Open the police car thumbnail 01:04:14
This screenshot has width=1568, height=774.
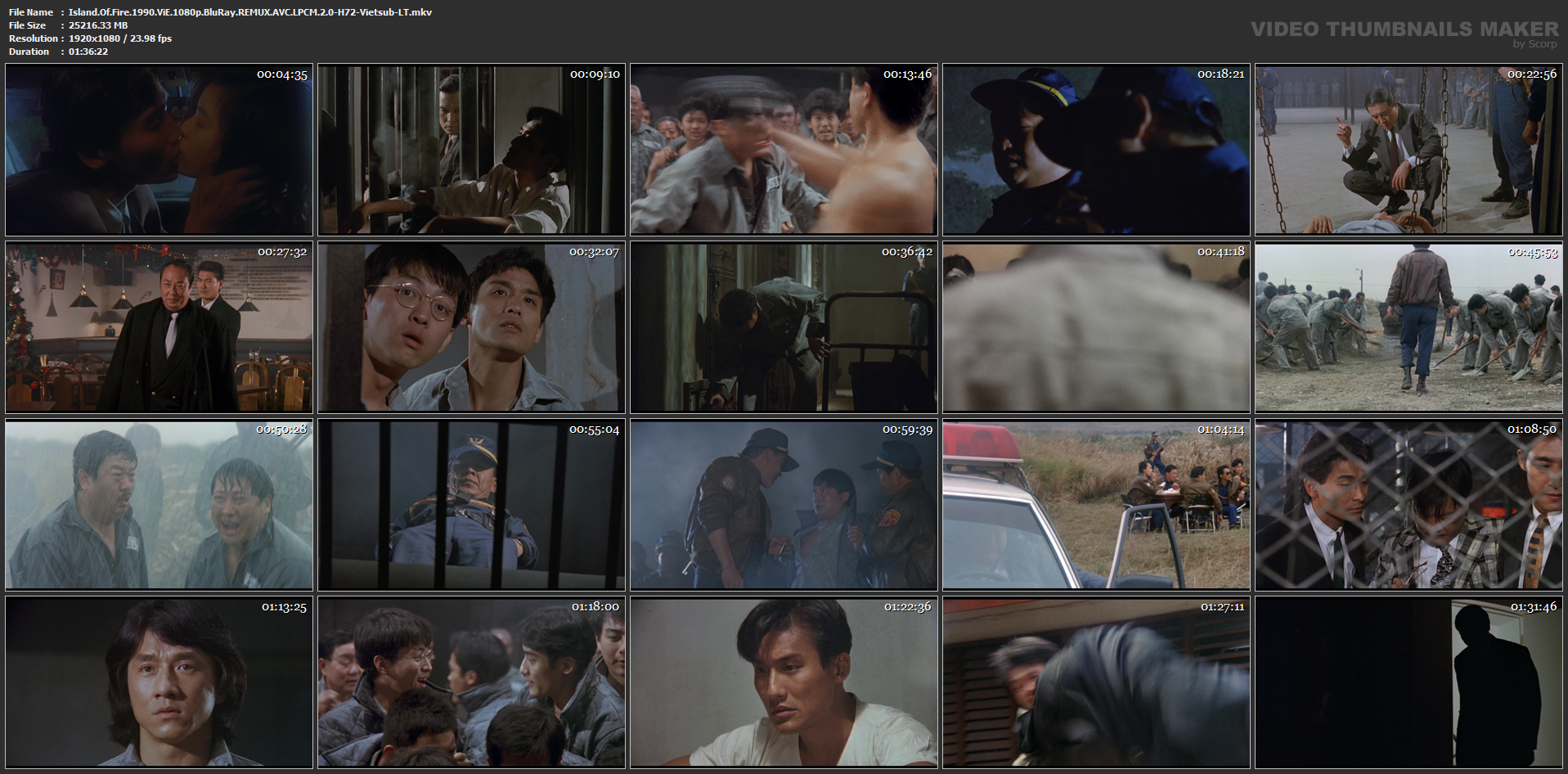1096,505
